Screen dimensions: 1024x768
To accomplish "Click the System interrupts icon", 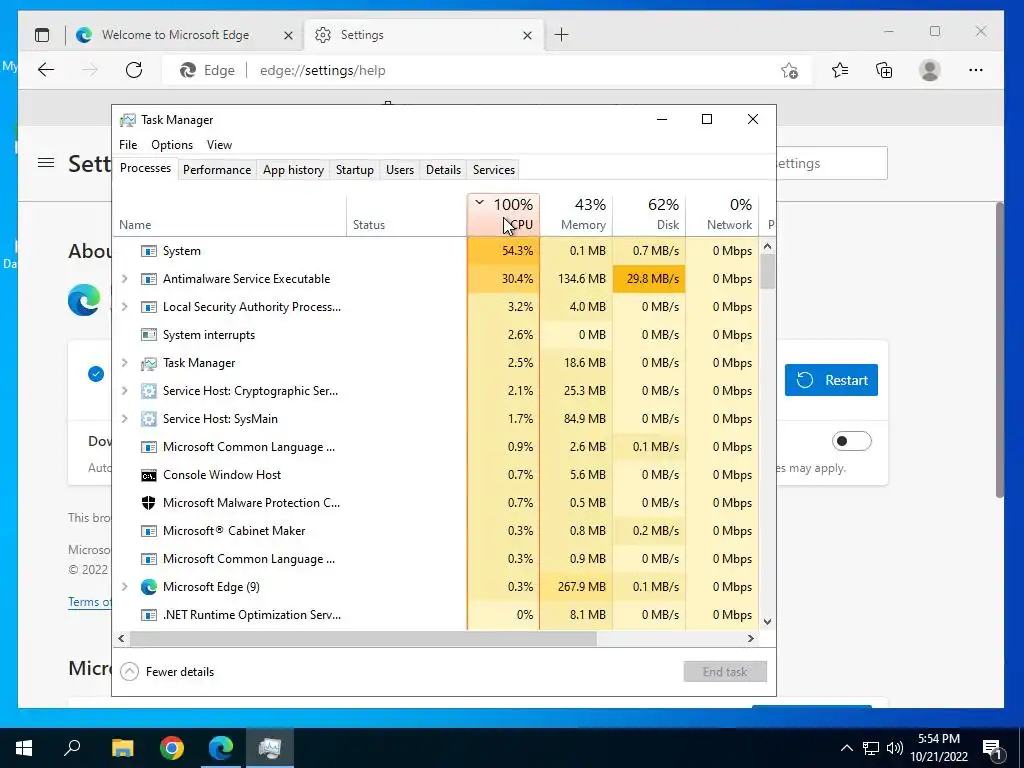I will (149, 335).
